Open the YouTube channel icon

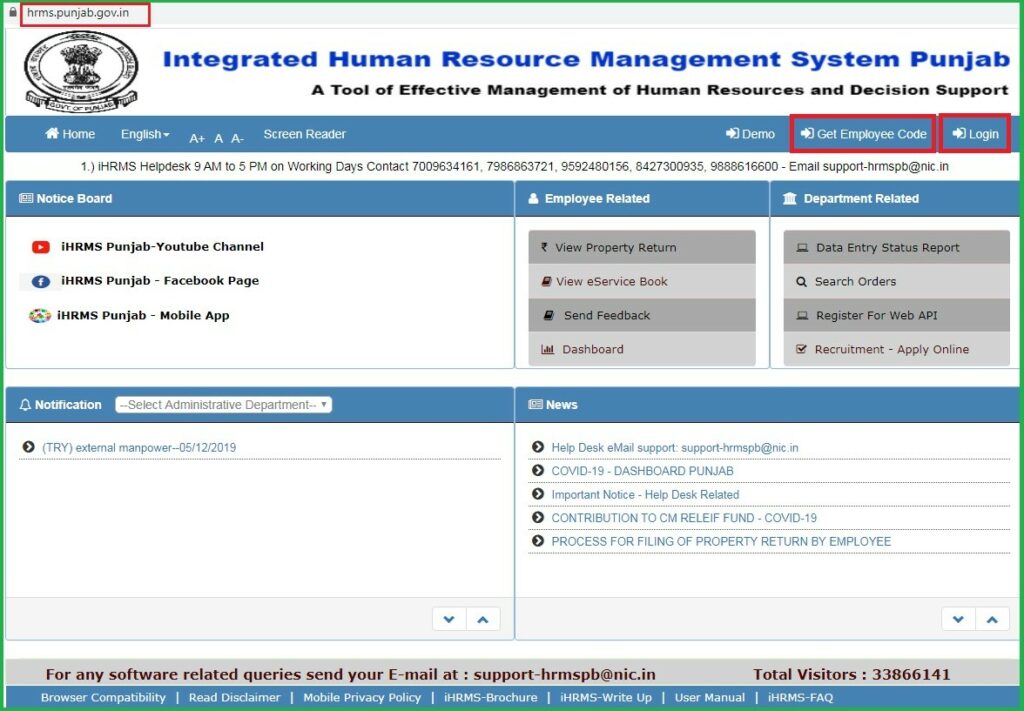point(40,247)
